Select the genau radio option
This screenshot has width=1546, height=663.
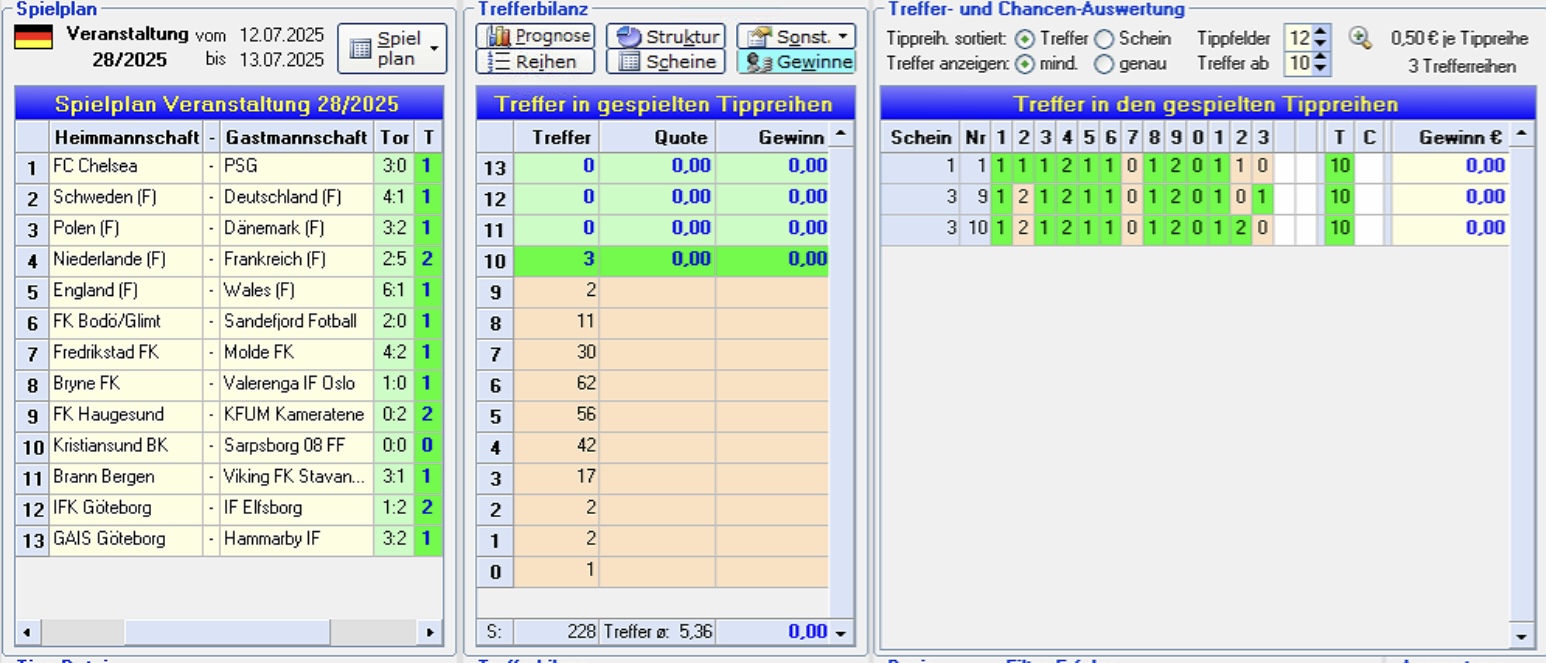[x=1104, y=64]
